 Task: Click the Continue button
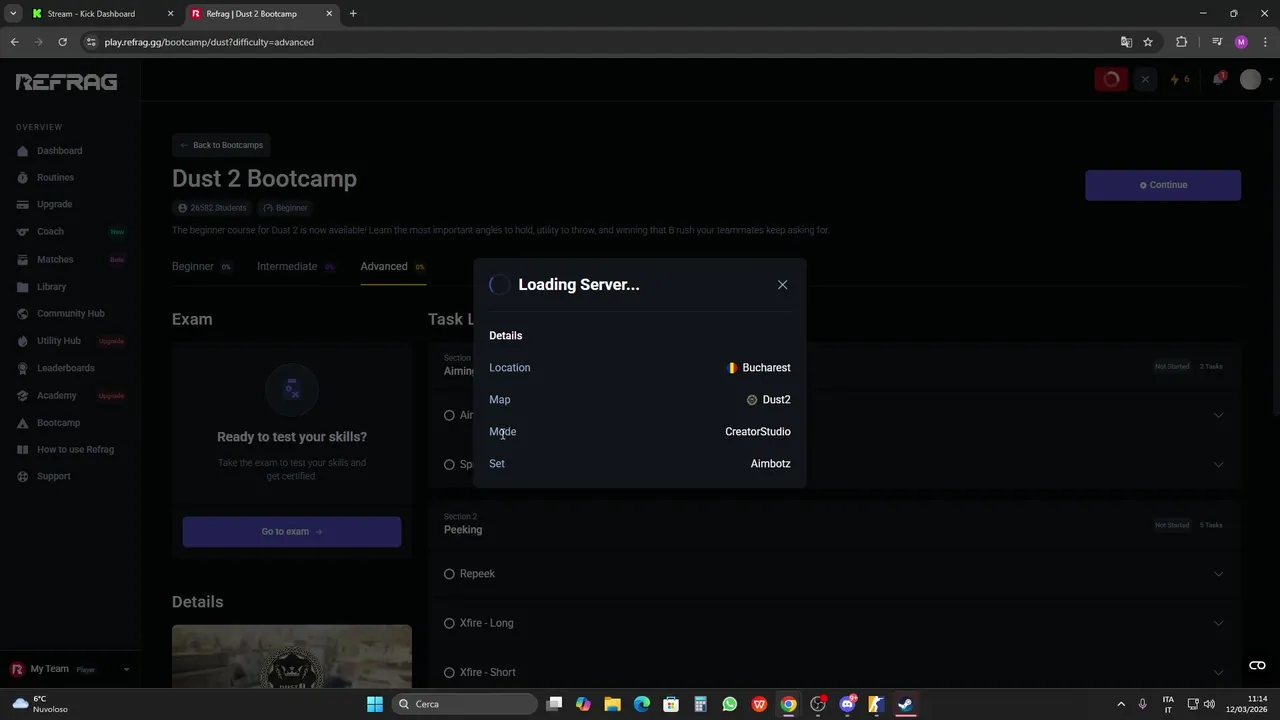[1163, 185]
